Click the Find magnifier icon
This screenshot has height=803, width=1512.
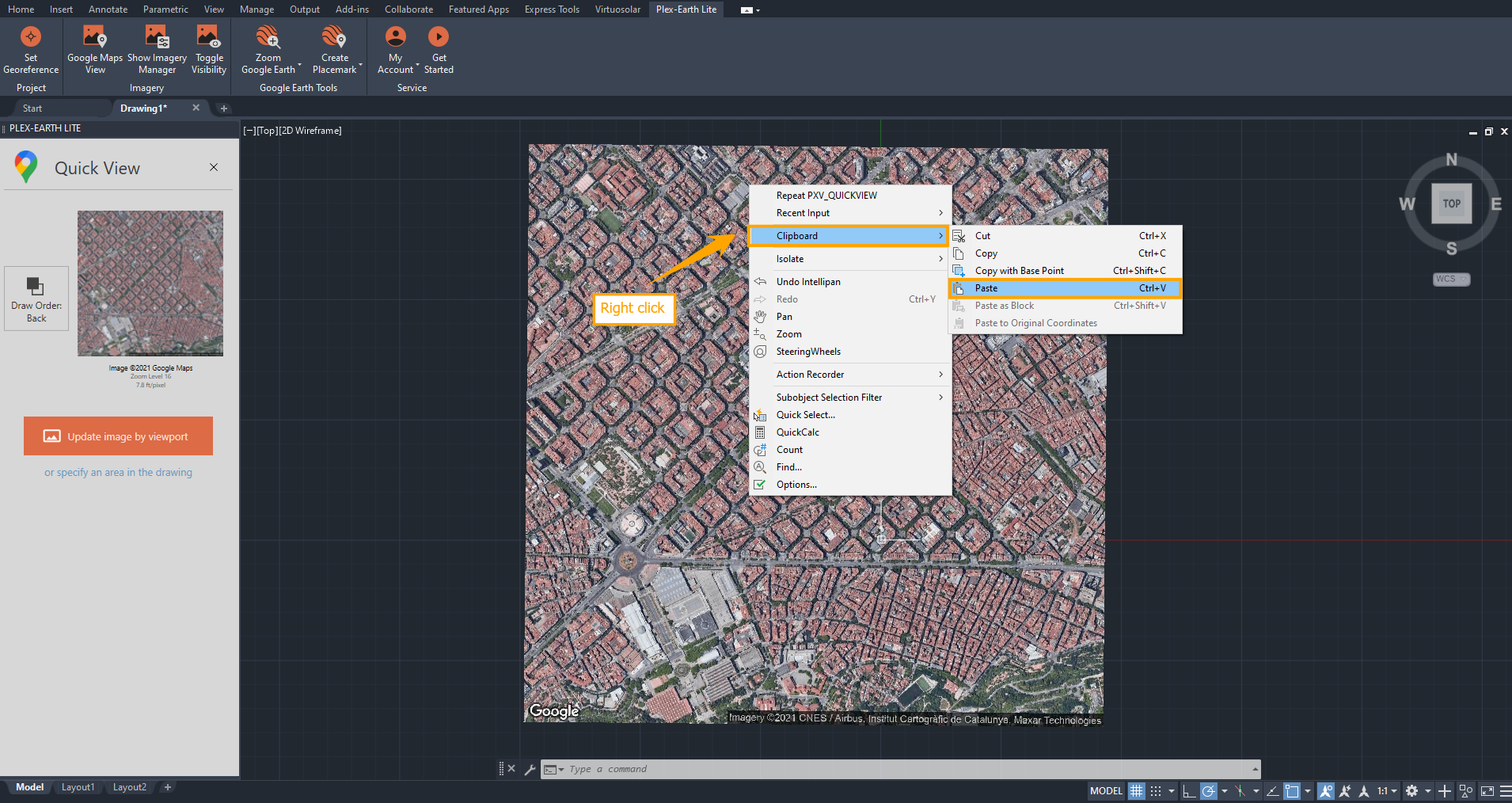[x=760, y=467]
